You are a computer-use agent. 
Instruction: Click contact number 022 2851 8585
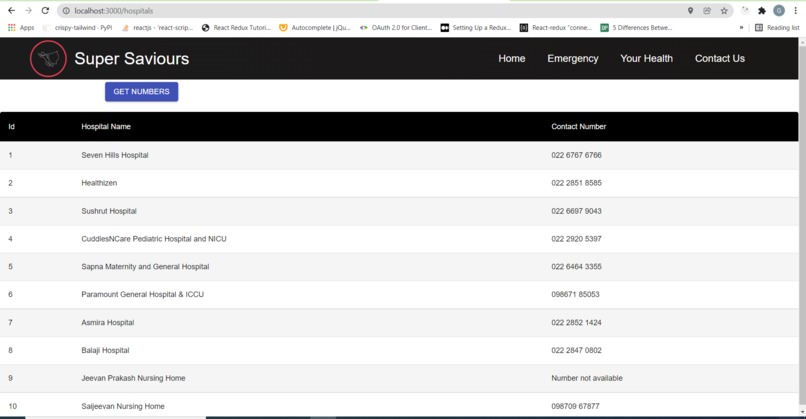pos(576,183)
